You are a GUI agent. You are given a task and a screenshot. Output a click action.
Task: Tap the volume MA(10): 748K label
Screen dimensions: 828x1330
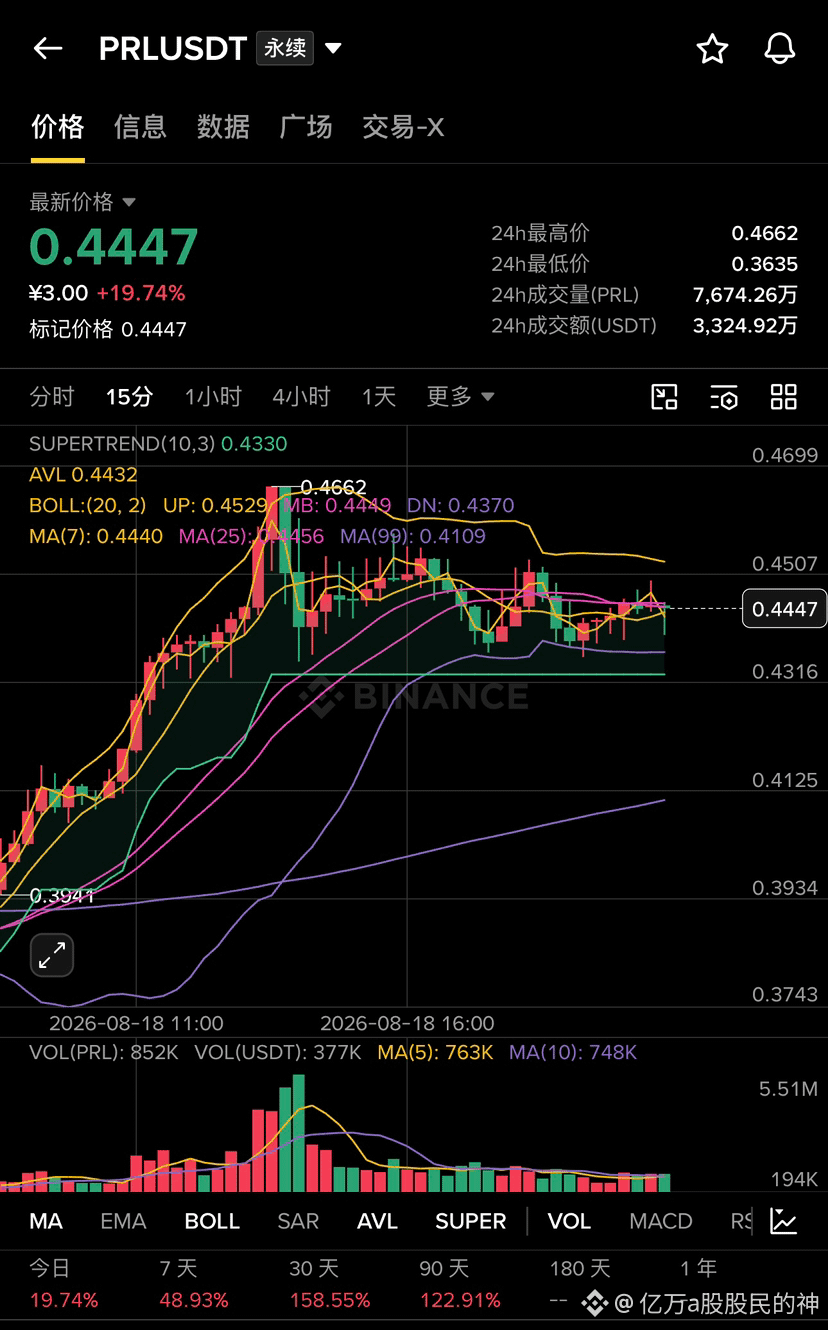(x=573, y=1052)
